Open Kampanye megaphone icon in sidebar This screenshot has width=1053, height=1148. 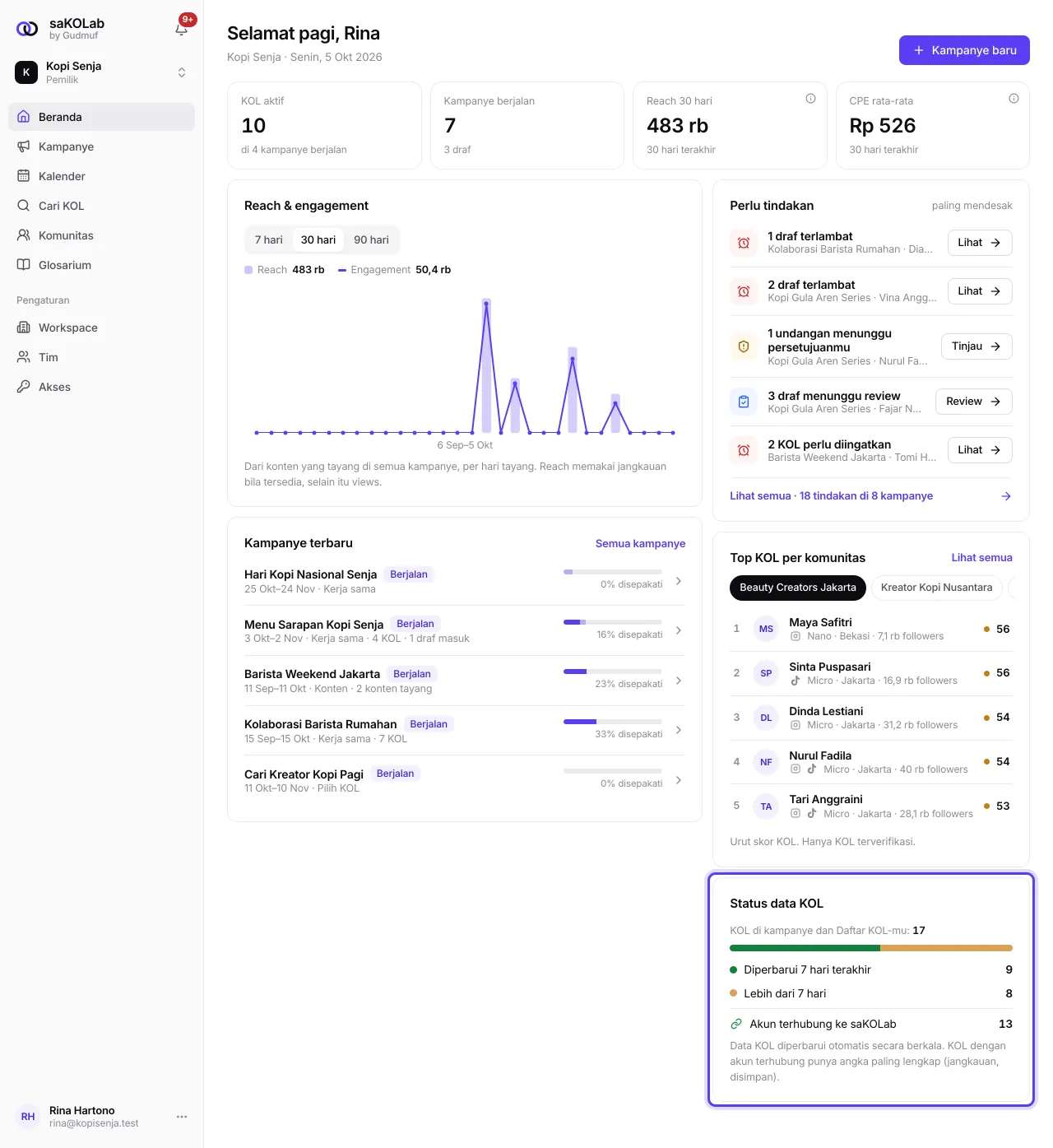(x=24, y=146)
